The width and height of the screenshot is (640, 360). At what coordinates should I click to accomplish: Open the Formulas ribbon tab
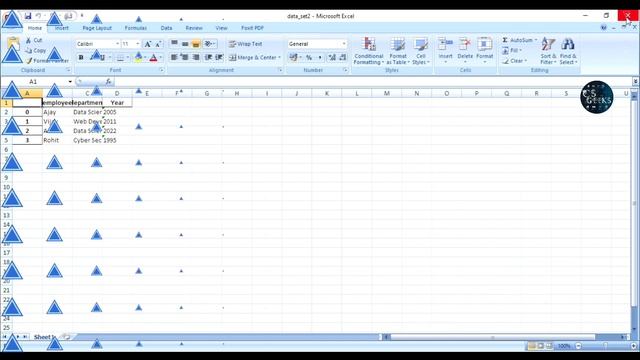136,28
